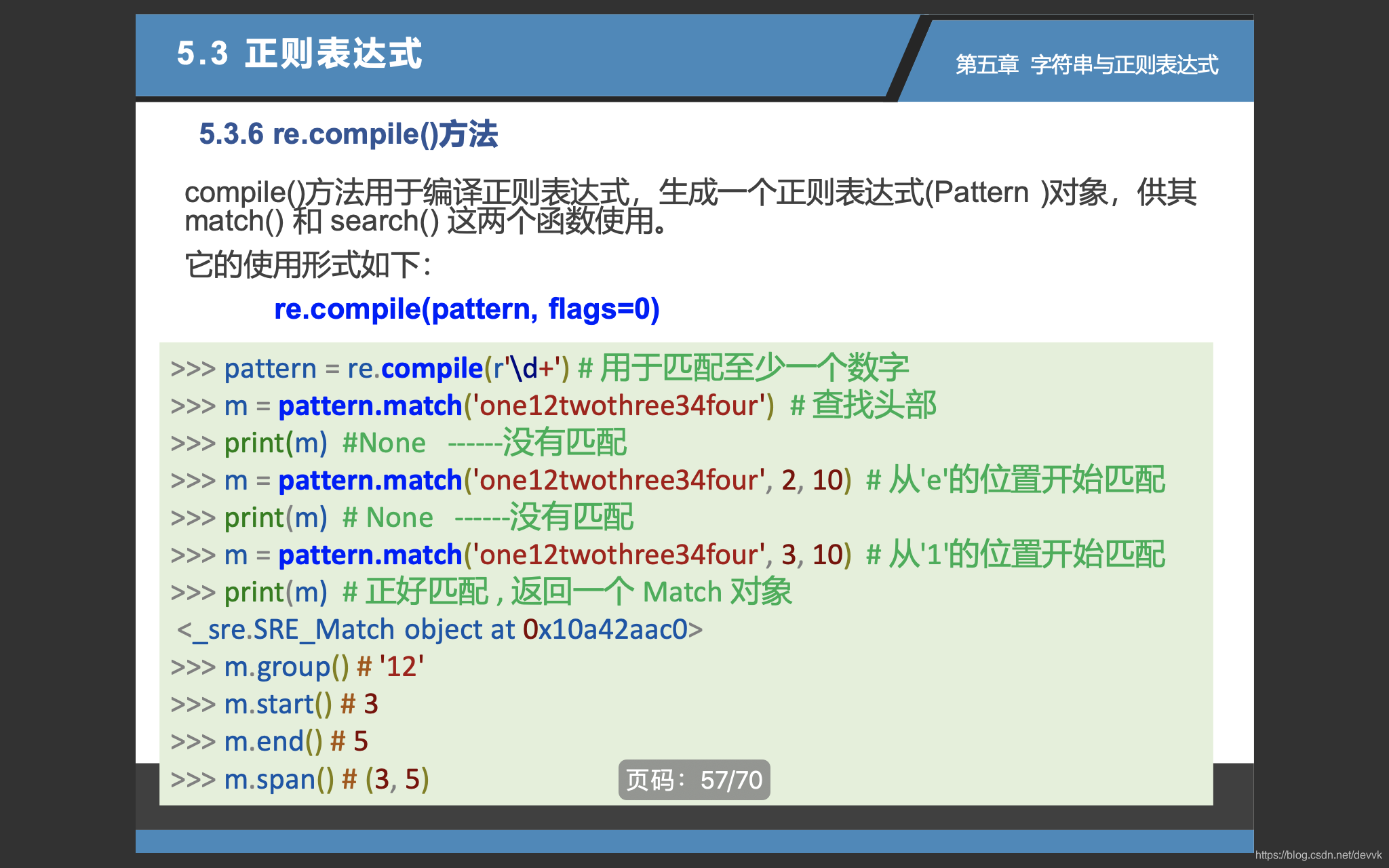
Task: Select the m.end() line showing 5
Action: tap(268, 741)
